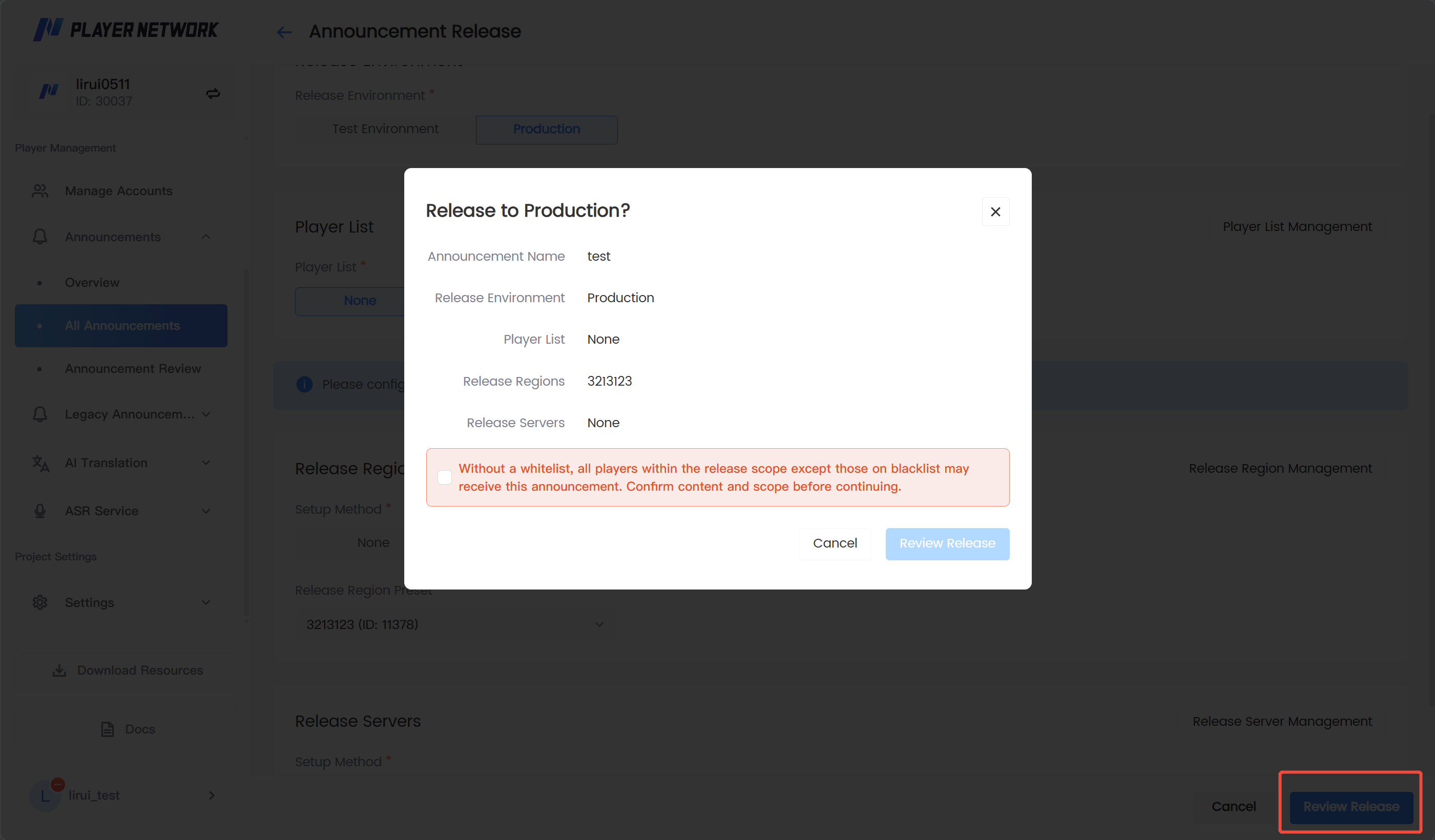Click the Legacy Announcements bell icon
The image size is (1435, 840).
[40, 414]
